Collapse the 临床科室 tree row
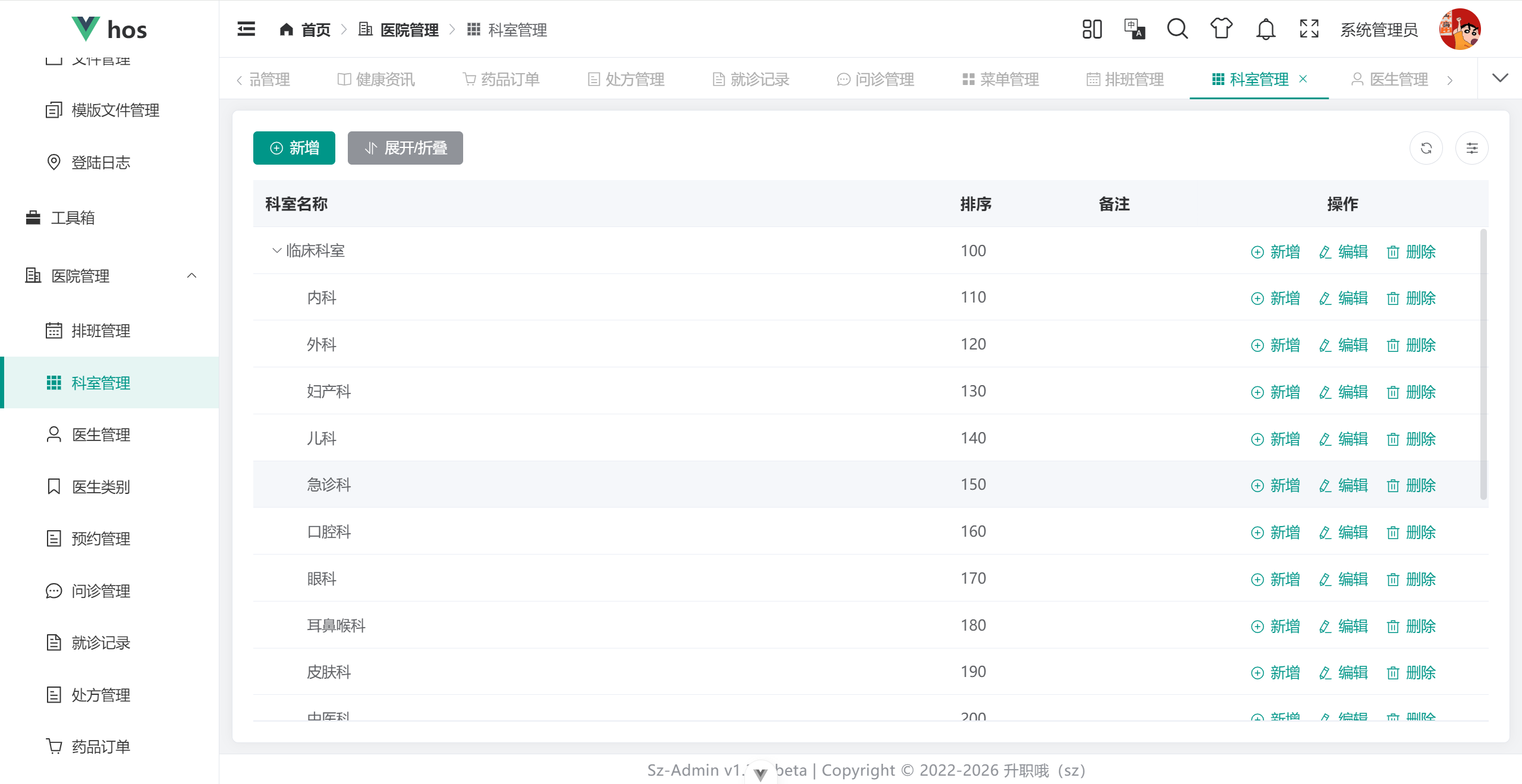Screen dimensions: 1522x784 [x=276, y=251]
